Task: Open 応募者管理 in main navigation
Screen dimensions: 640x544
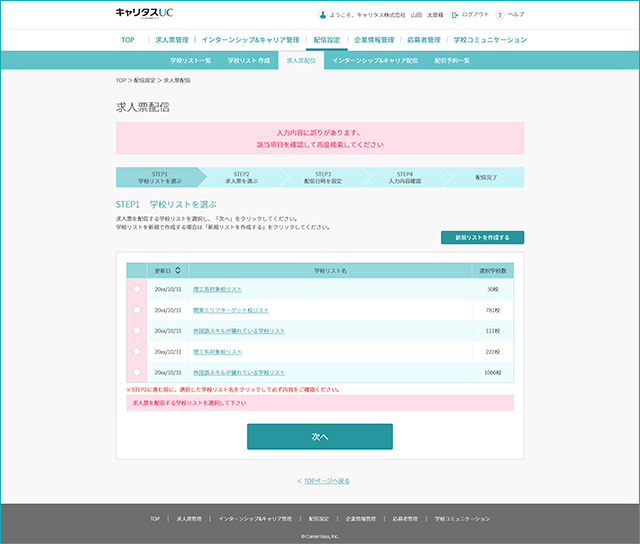Action: (424, 40)
